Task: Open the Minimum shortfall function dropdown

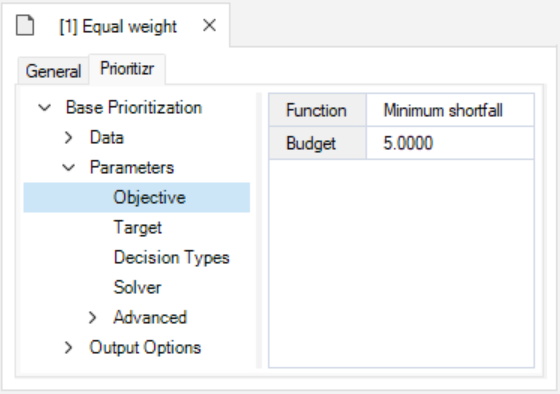Action: coord(450,110)
